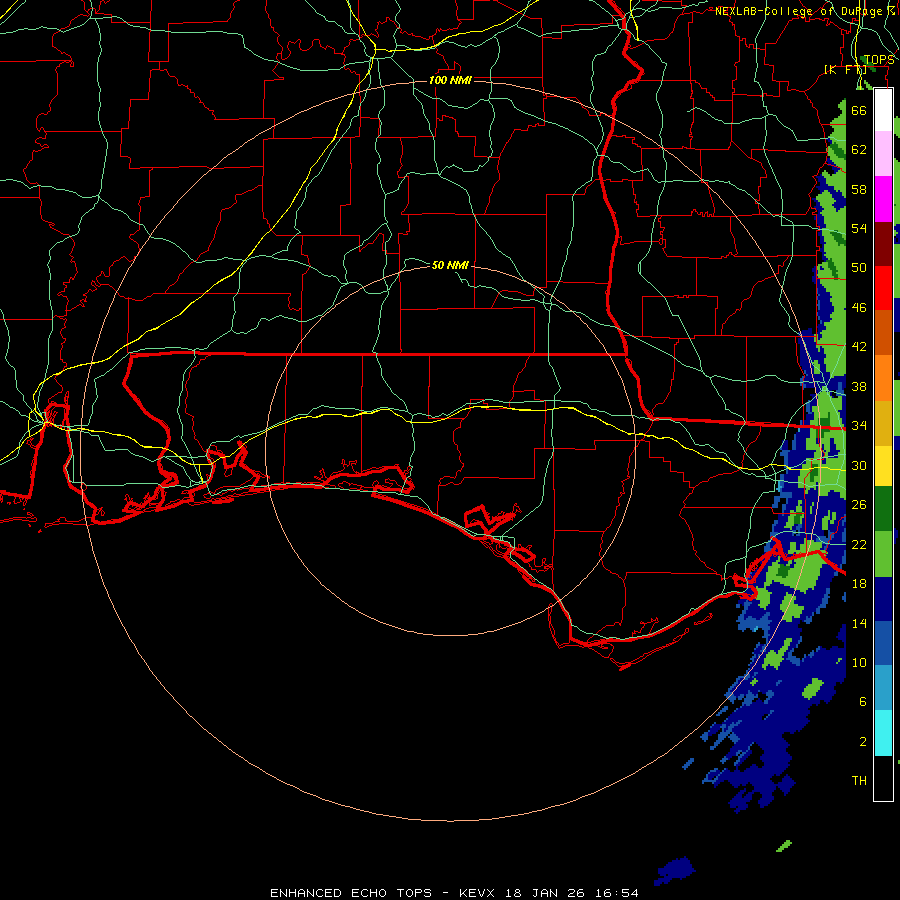The image size is (900, 900).
Task: Click the 100 NMI range ring label
Action: pyautogui.click(x=450, y=80)
